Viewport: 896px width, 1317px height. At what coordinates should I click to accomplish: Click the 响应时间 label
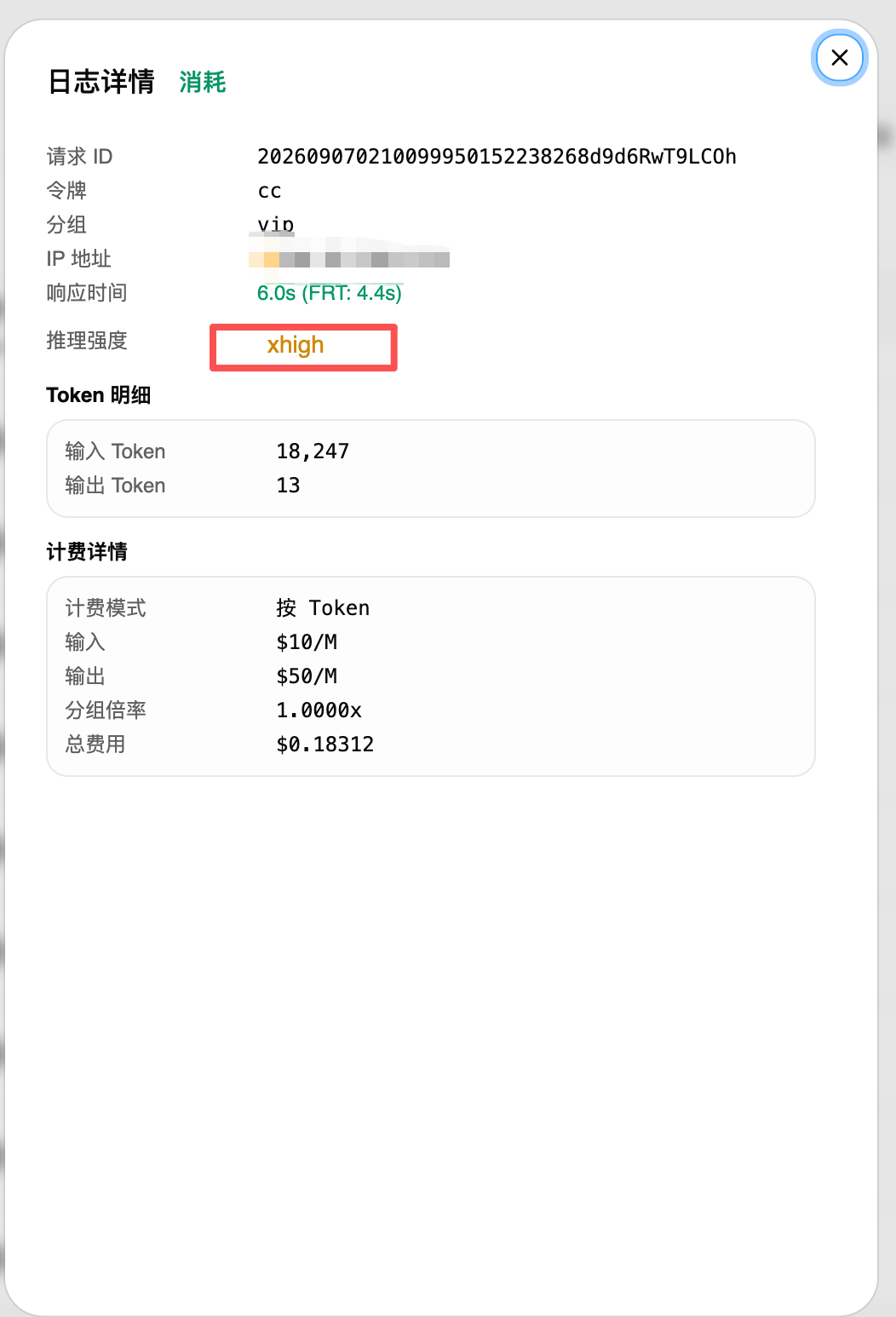87,293
